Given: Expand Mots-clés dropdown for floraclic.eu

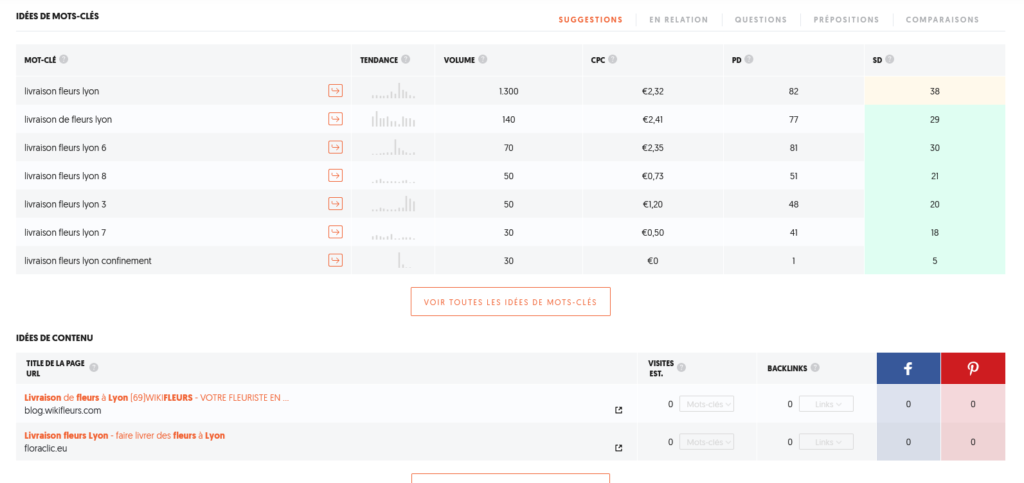Looking at the screenshot, I should [x=707, y=442].
